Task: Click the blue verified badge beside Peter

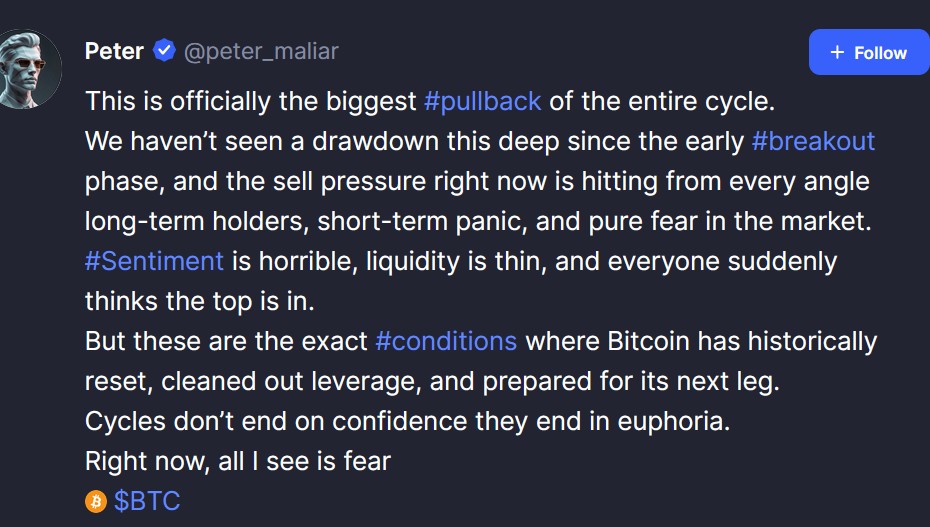Action: (x=164, y=51)
